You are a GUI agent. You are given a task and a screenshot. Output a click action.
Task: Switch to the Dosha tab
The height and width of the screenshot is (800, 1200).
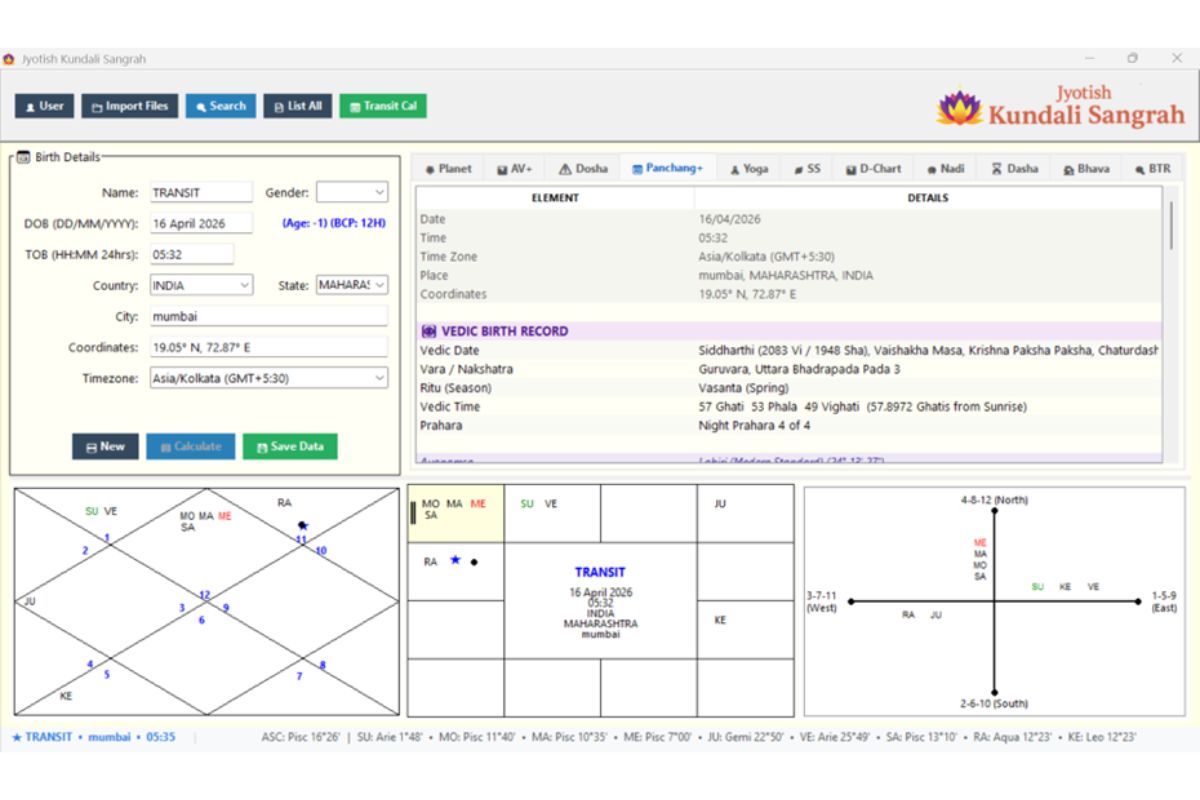(x=583, y=169)
